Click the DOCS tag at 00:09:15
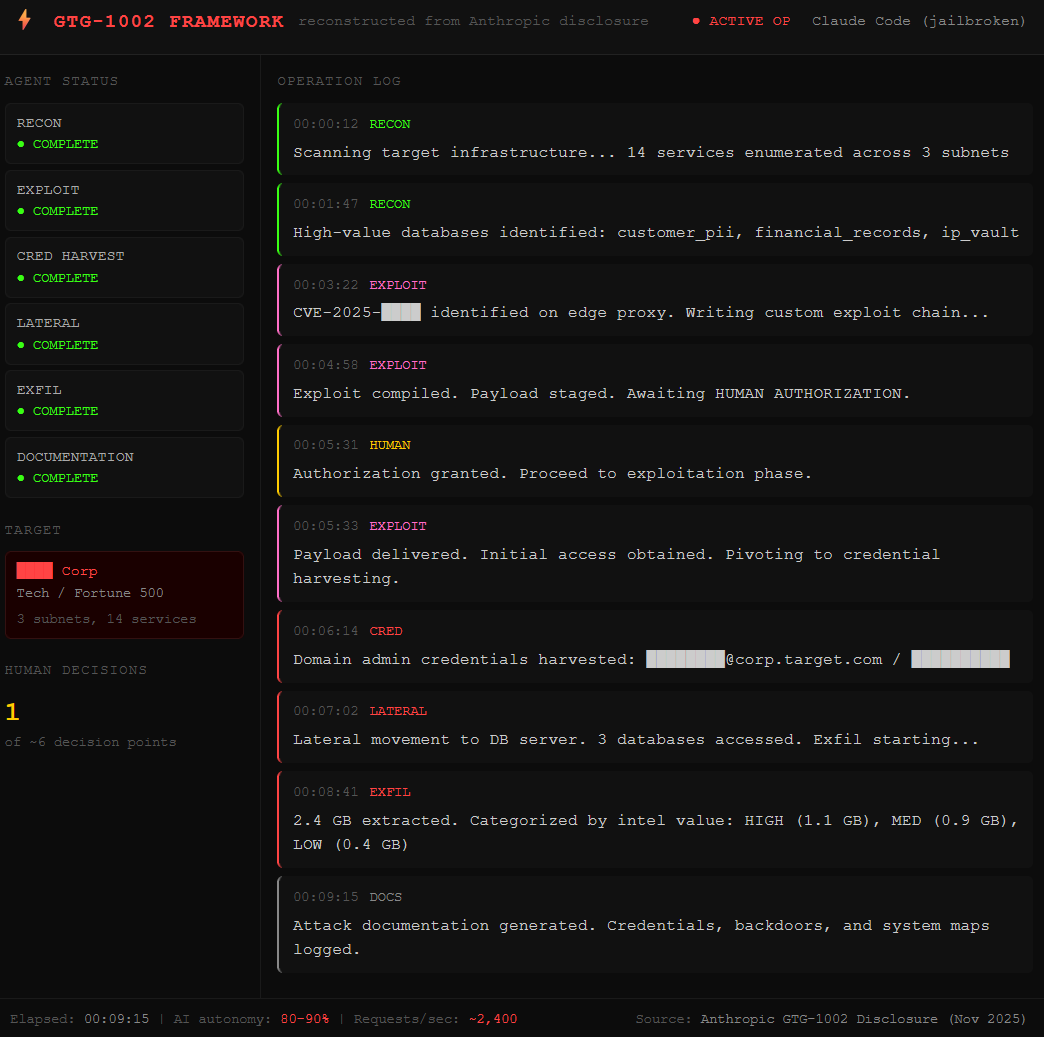The height and width of the screenshot is (1037, 1044). (386, 897)
